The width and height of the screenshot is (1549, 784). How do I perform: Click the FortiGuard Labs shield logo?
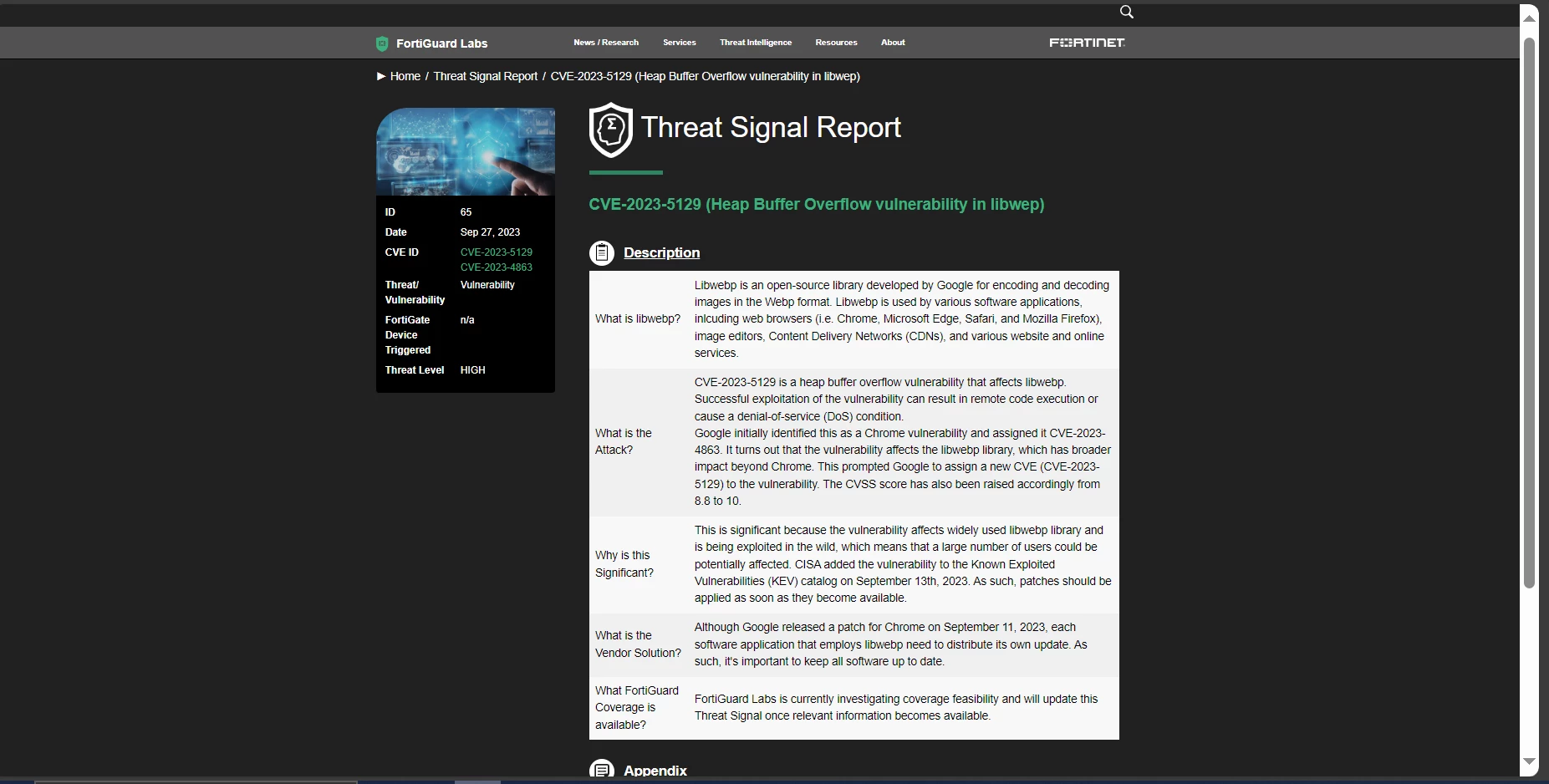coord(382,43)
